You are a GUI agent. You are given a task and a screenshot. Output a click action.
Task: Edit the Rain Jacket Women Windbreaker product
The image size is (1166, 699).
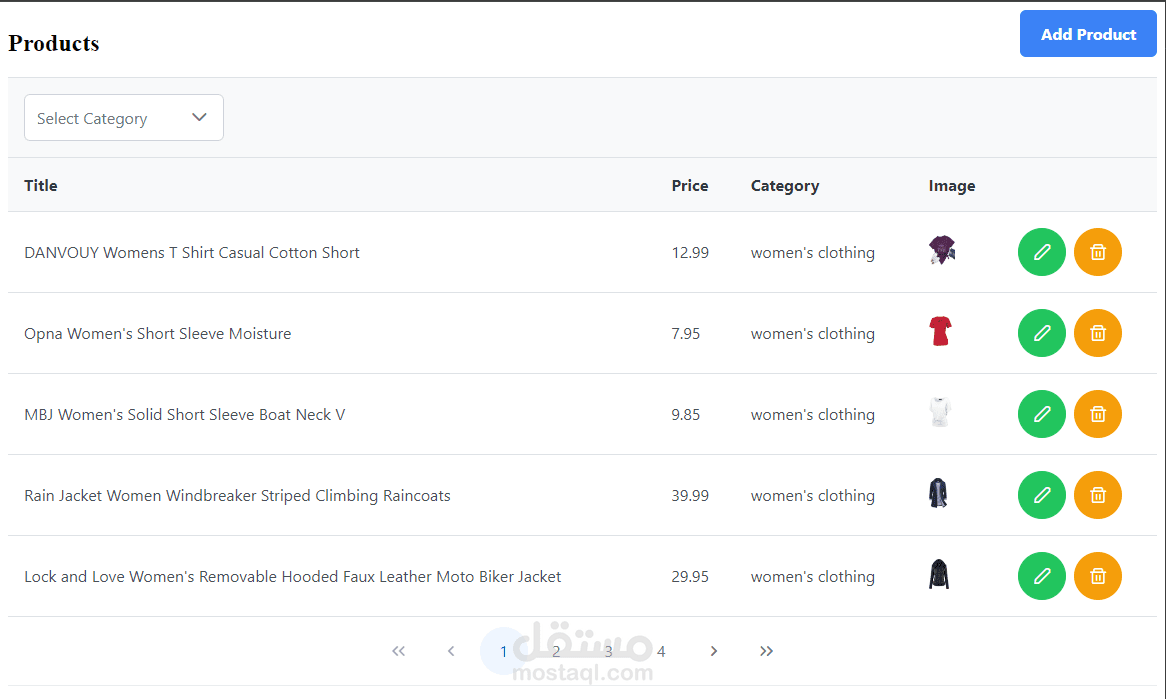(x=1041, y=495)
